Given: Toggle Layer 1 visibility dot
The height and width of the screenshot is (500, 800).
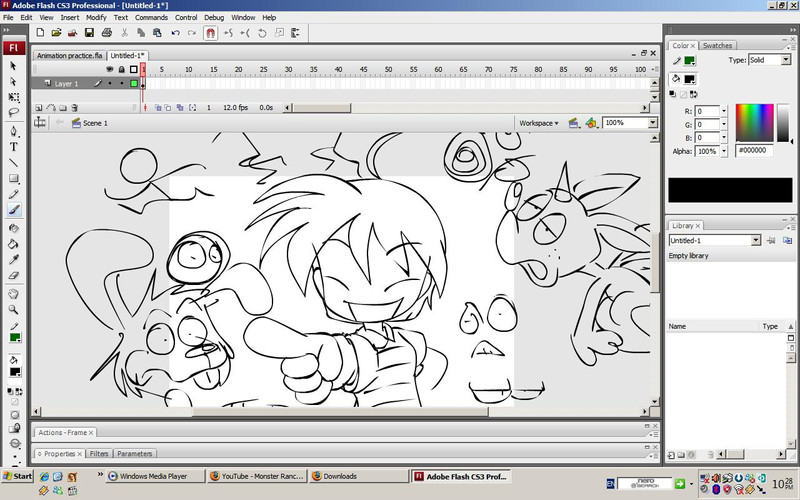Looking at the screenshot, I should coord(109,83).
